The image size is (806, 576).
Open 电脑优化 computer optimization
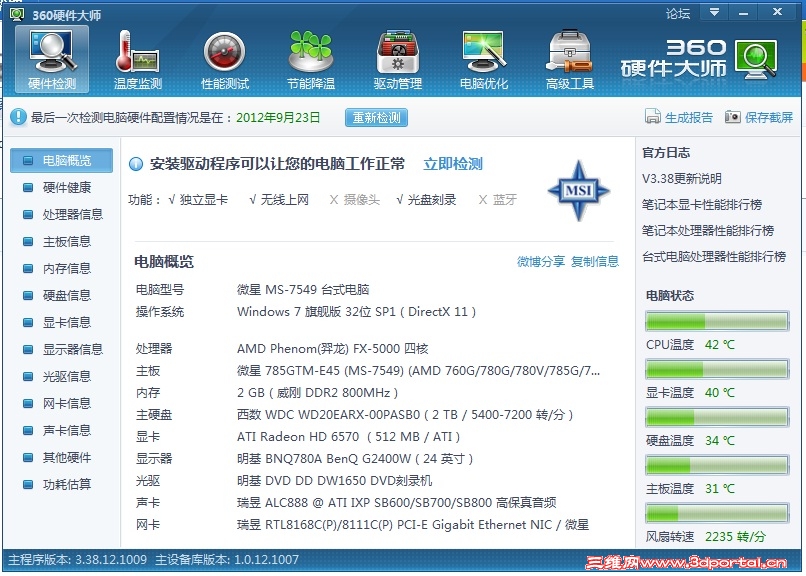tap(484, 60)
